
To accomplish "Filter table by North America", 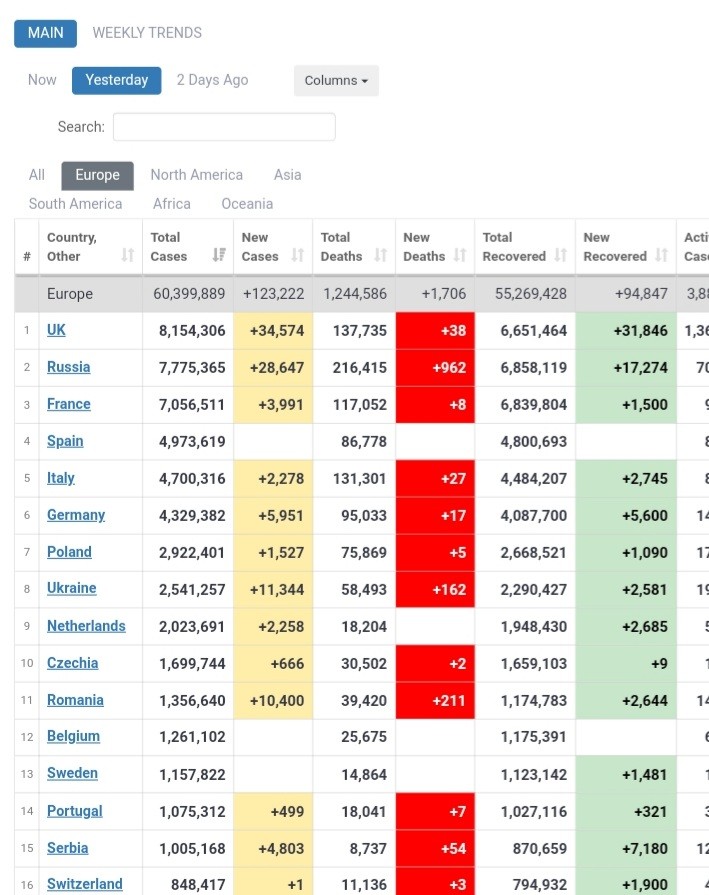I will point(196,174).
